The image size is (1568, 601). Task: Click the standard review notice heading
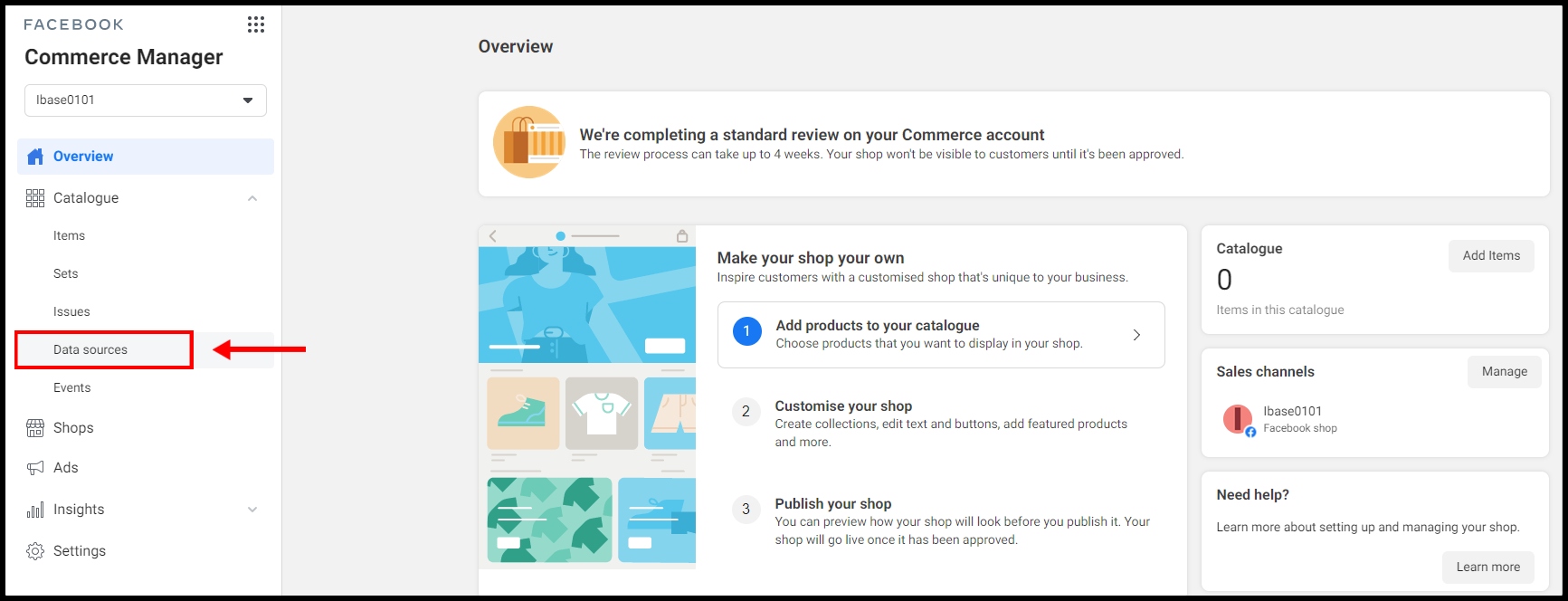point(812,135)
